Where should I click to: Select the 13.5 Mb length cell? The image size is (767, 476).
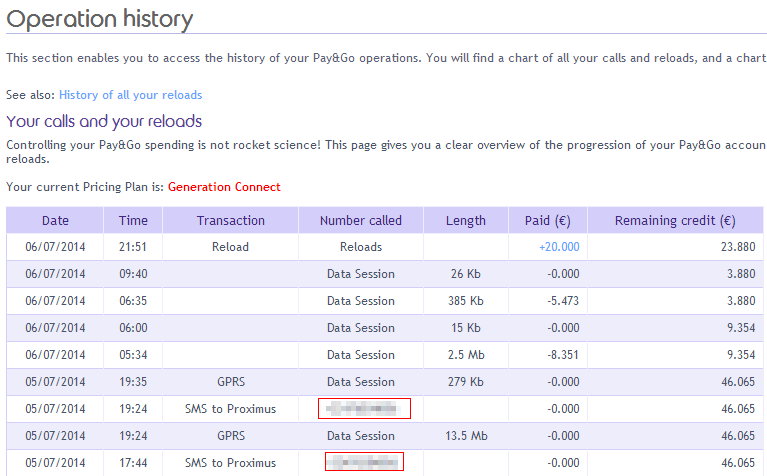pyautogui.click(x=465, y=436)
